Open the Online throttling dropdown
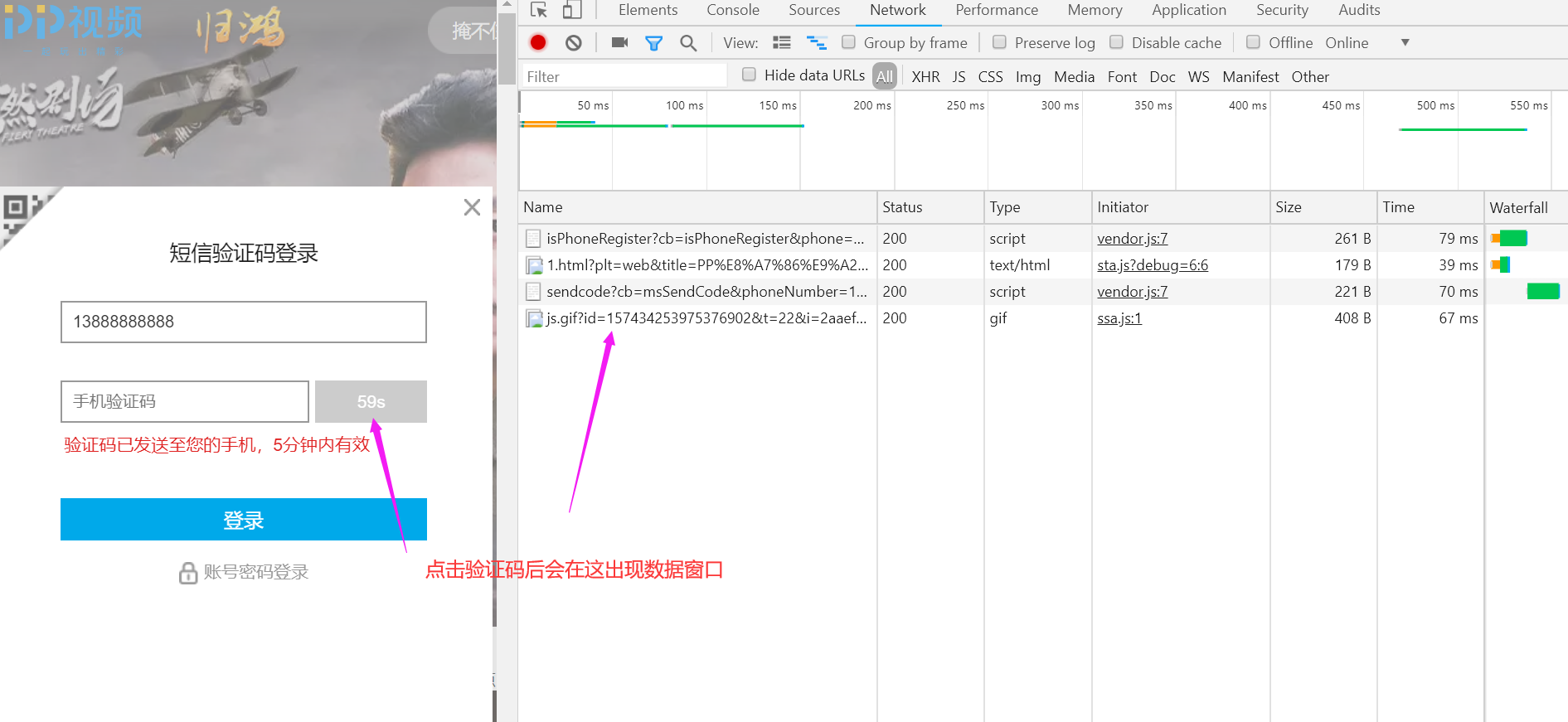The width and height of the screenshot is (1568, 722). [x=1404, y=42]
